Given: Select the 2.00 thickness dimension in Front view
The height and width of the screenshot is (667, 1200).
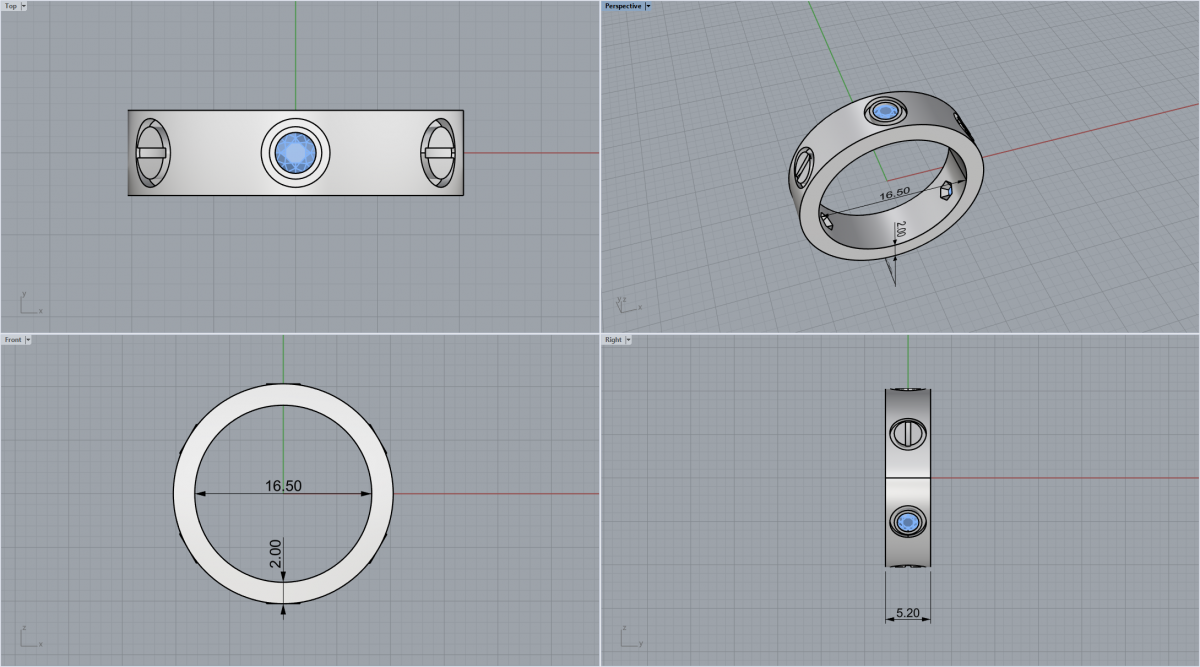Looking at the screenshot, I should click(x=276, y=553).
